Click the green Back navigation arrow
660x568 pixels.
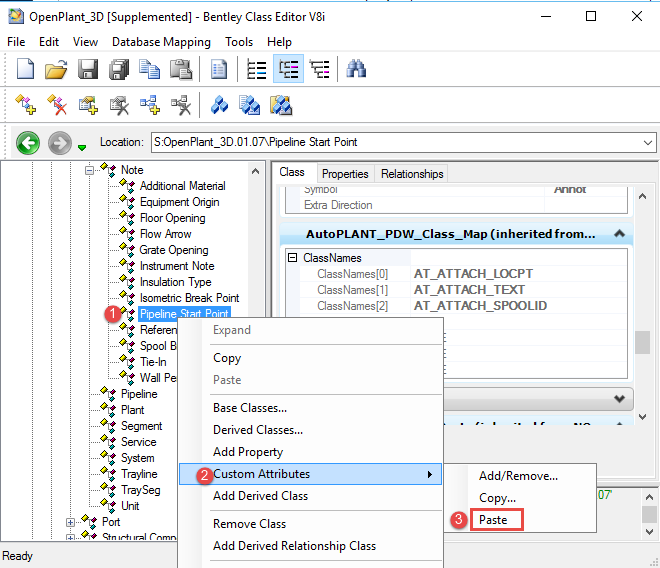coord(28,143)
